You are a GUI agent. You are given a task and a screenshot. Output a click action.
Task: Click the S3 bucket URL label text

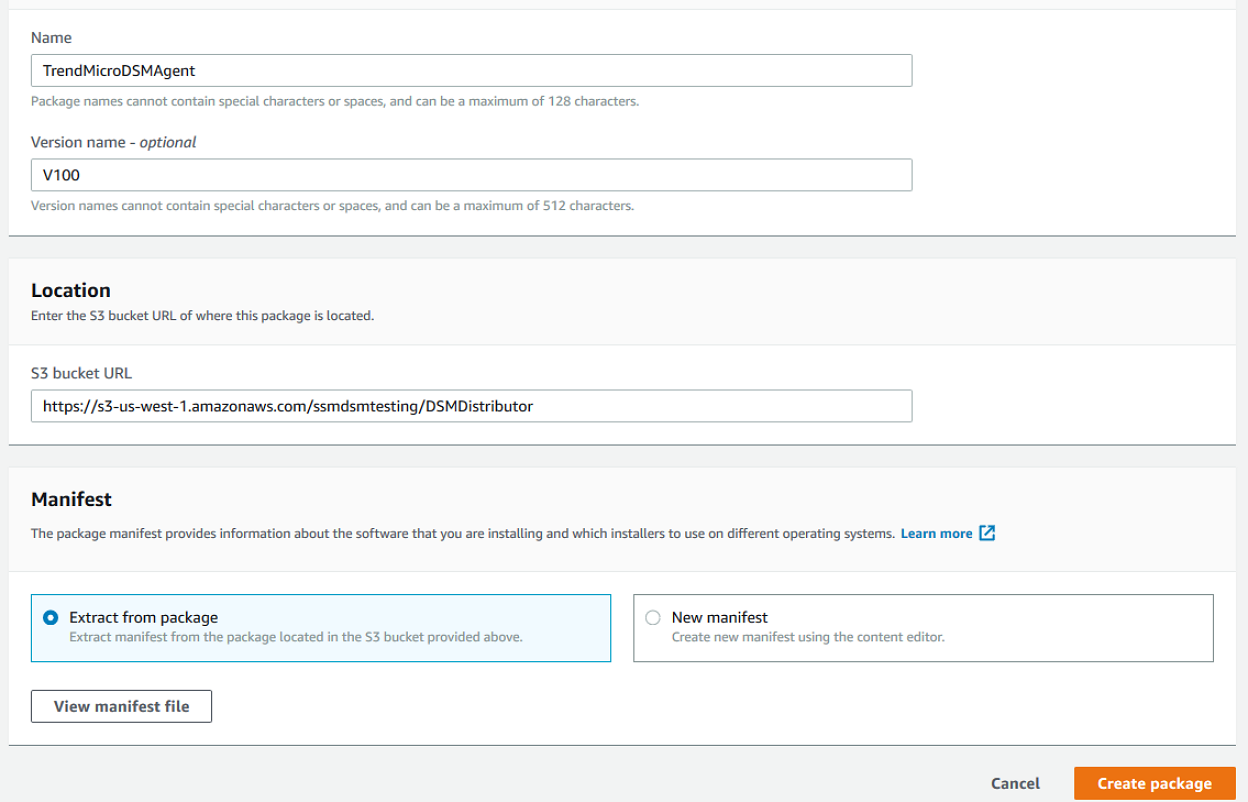pyautogui.click(x=81, y=373)
